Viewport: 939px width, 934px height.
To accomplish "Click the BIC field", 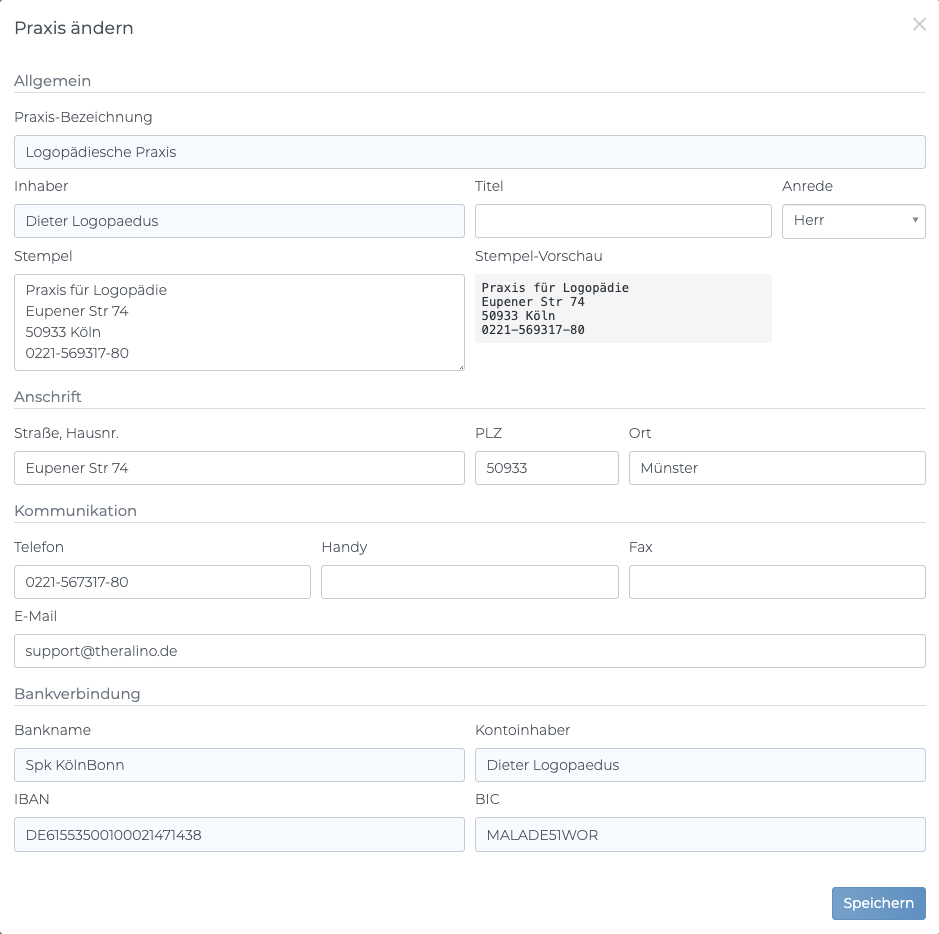I will point(699,834).
